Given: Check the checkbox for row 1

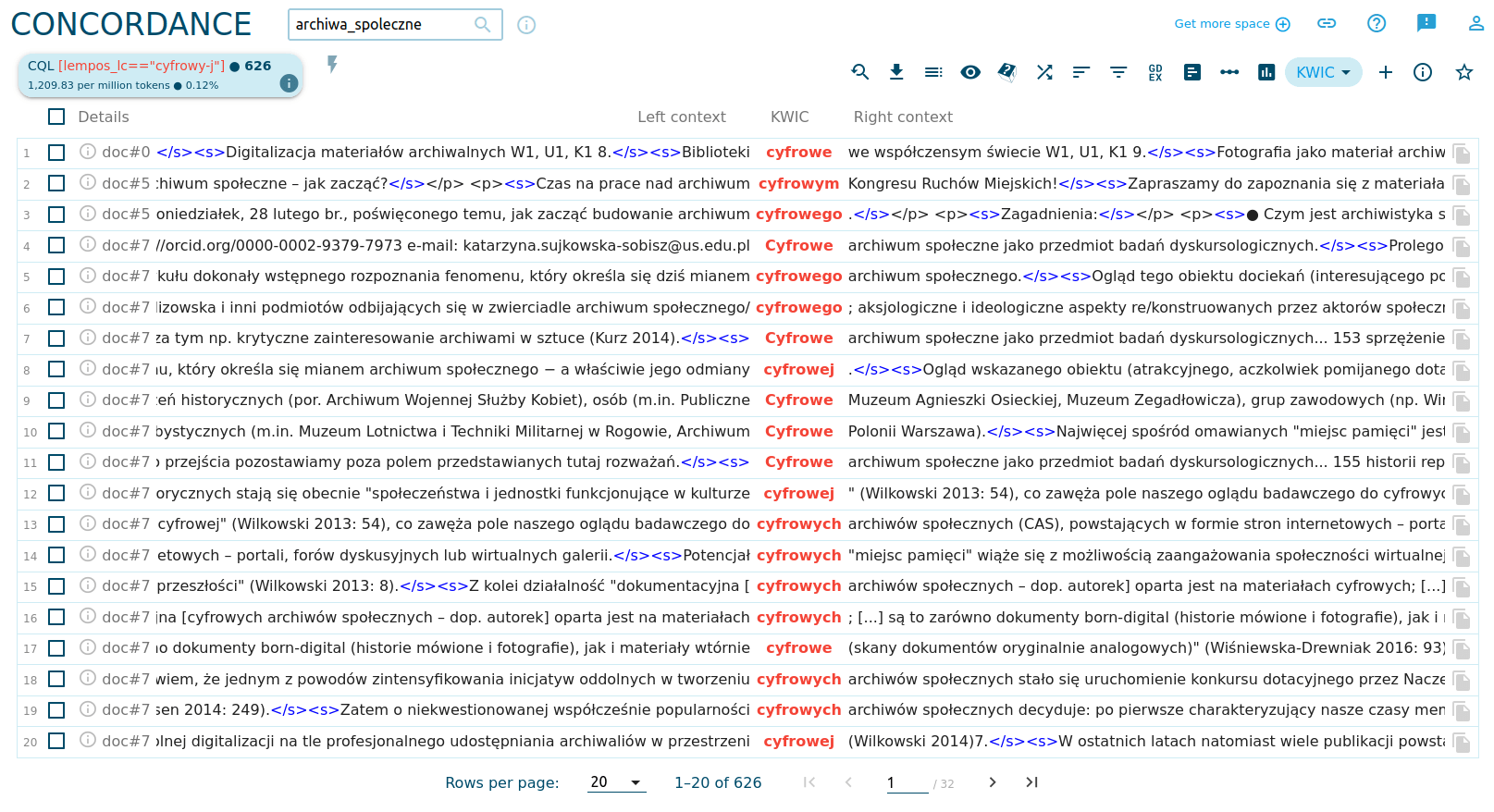Looking at the screenshot, I should click(x=56, y=153).
